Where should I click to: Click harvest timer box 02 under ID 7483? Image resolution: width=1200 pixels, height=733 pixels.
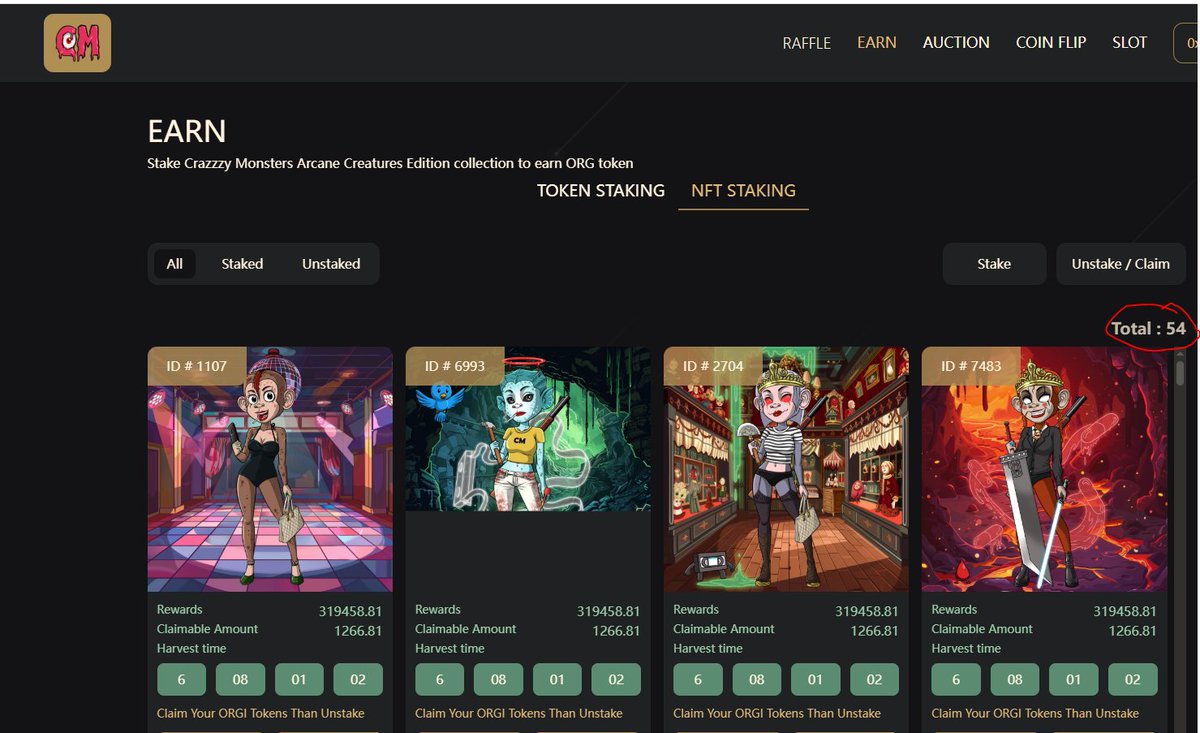(1132, 679)
